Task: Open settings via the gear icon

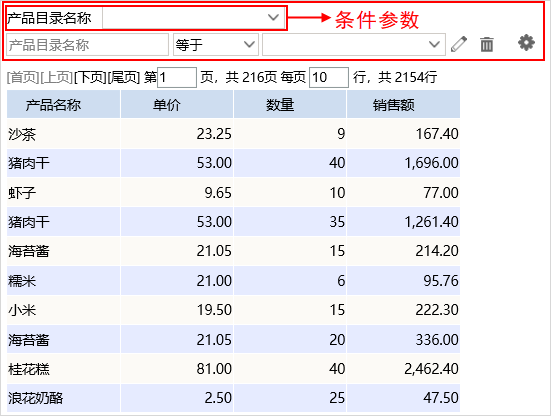Action: (526, 43)
